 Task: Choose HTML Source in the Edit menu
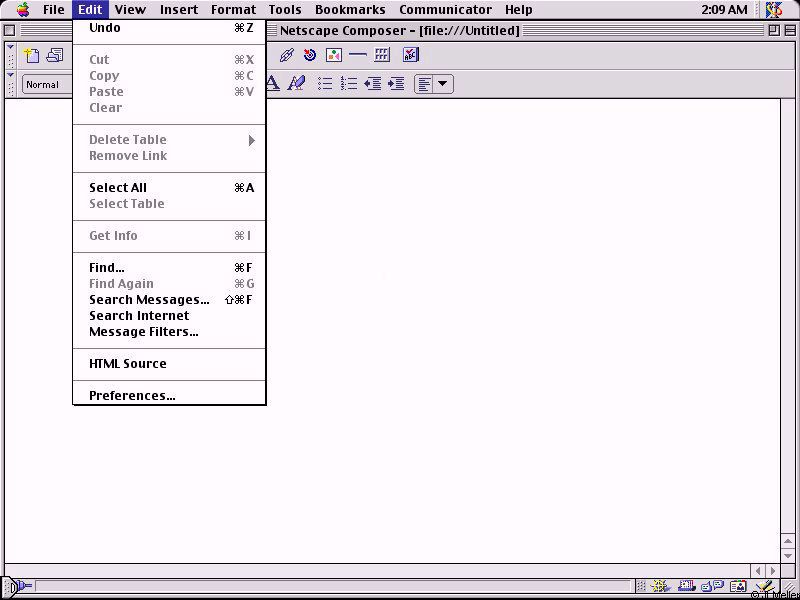coord(128,364)
